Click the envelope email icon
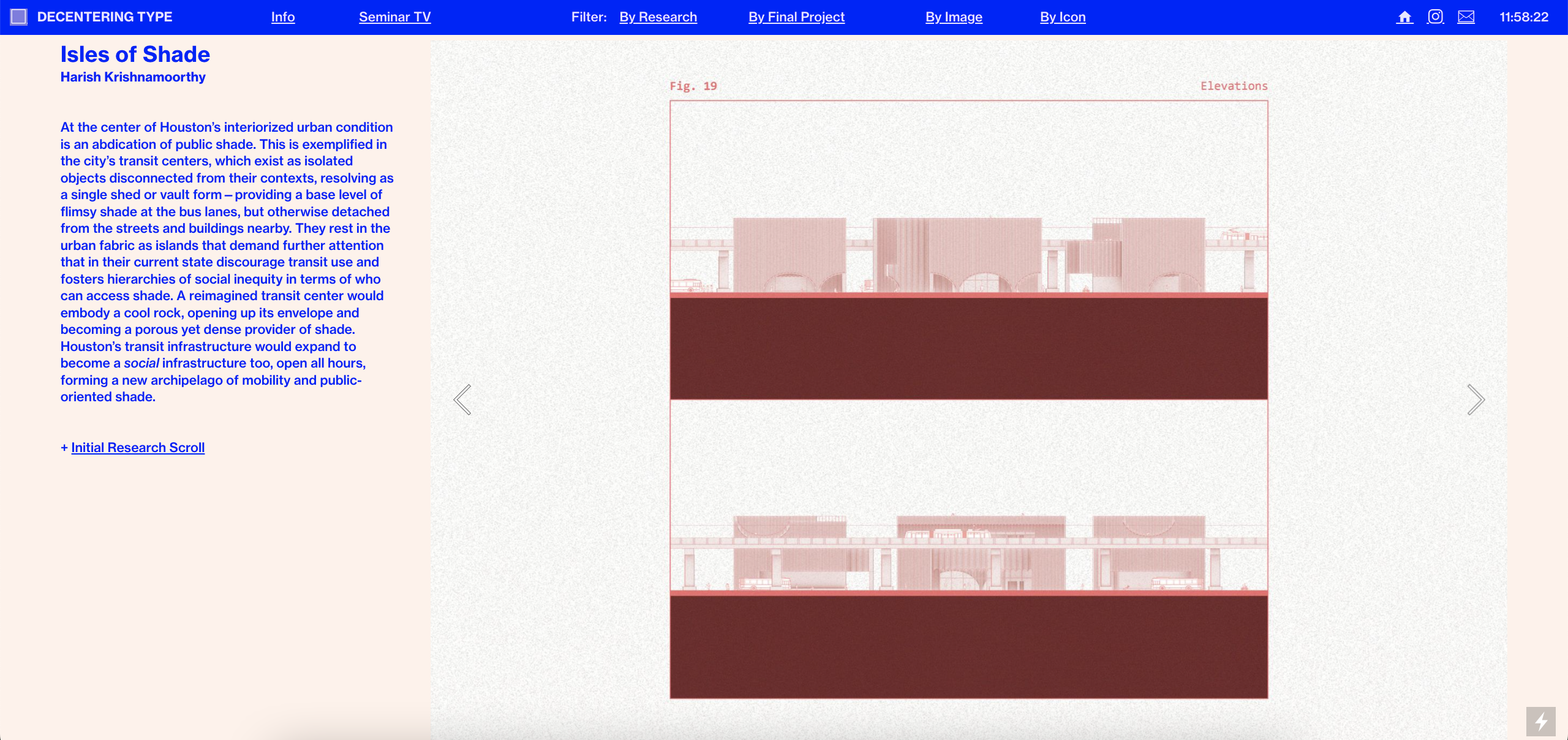The width and height of the screenshot is (1568, 740). 1466,17
